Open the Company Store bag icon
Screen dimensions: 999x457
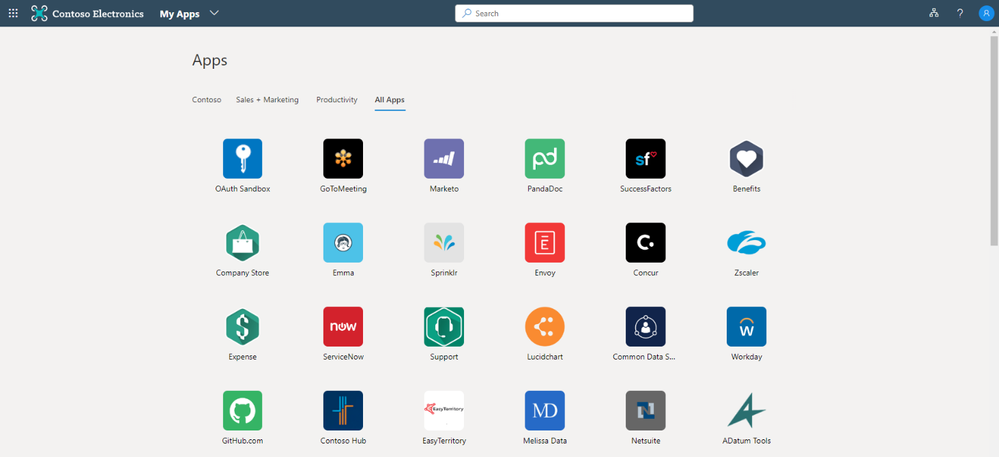pyautogui.click(x=242, y=243)
